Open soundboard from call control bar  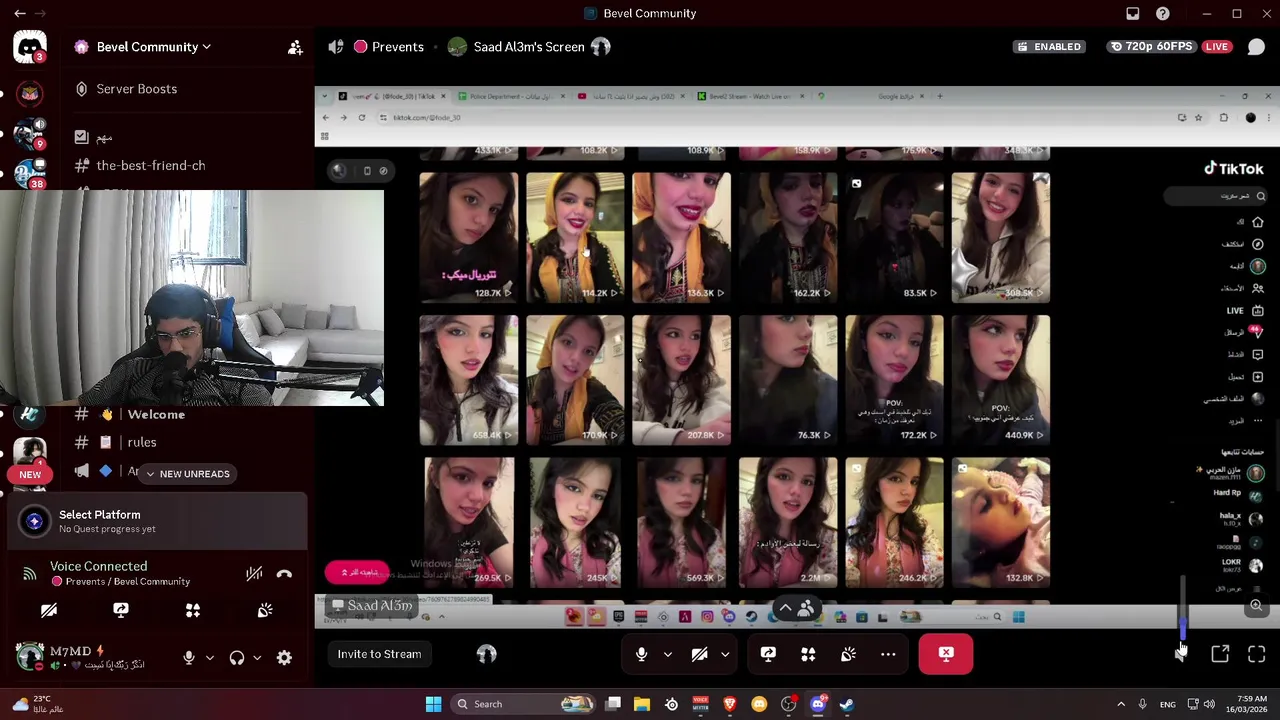click(x=848, y=654)
